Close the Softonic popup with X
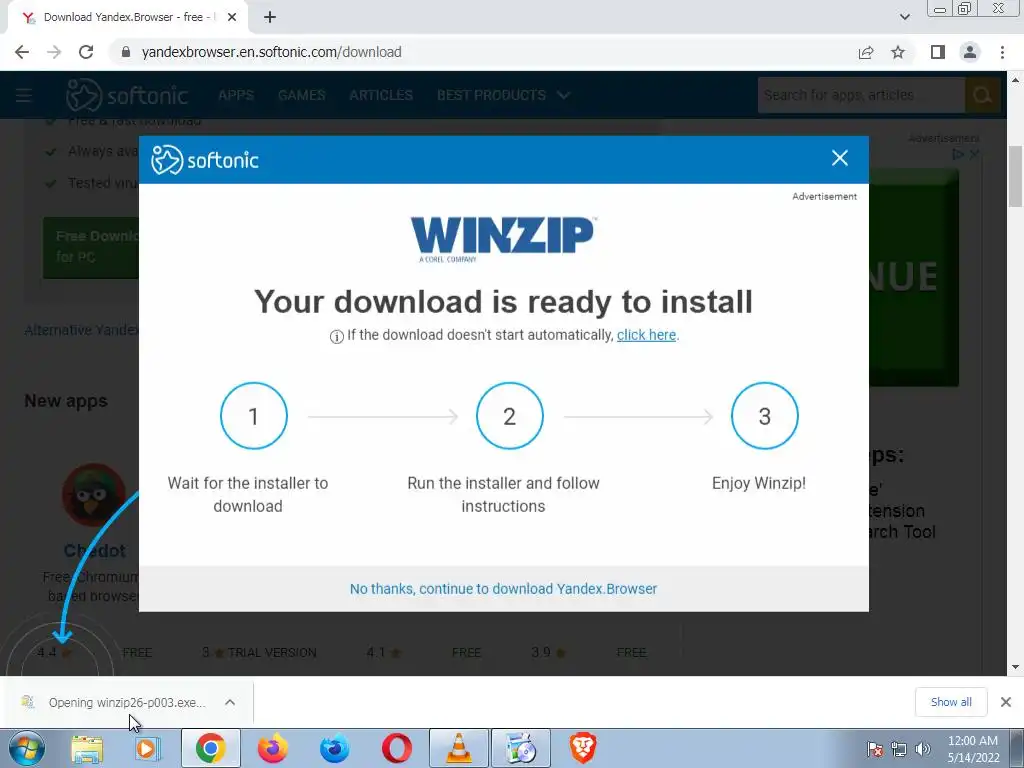Image resolution: width=1024 pixels, height=768 pixels. pos(840,158)
